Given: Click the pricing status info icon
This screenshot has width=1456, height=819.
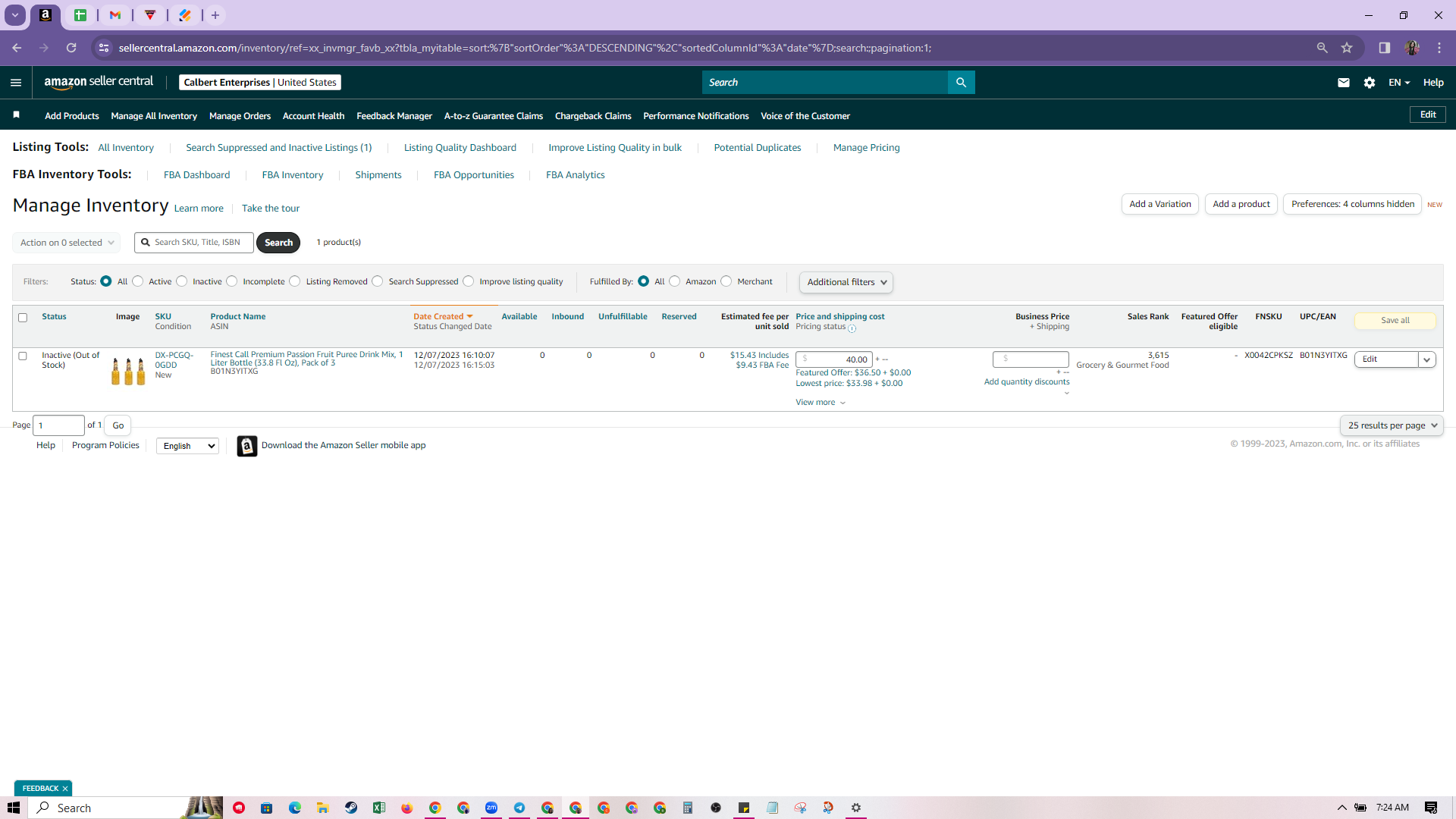Looking at the screenshot, I should [x=852, y=328].
